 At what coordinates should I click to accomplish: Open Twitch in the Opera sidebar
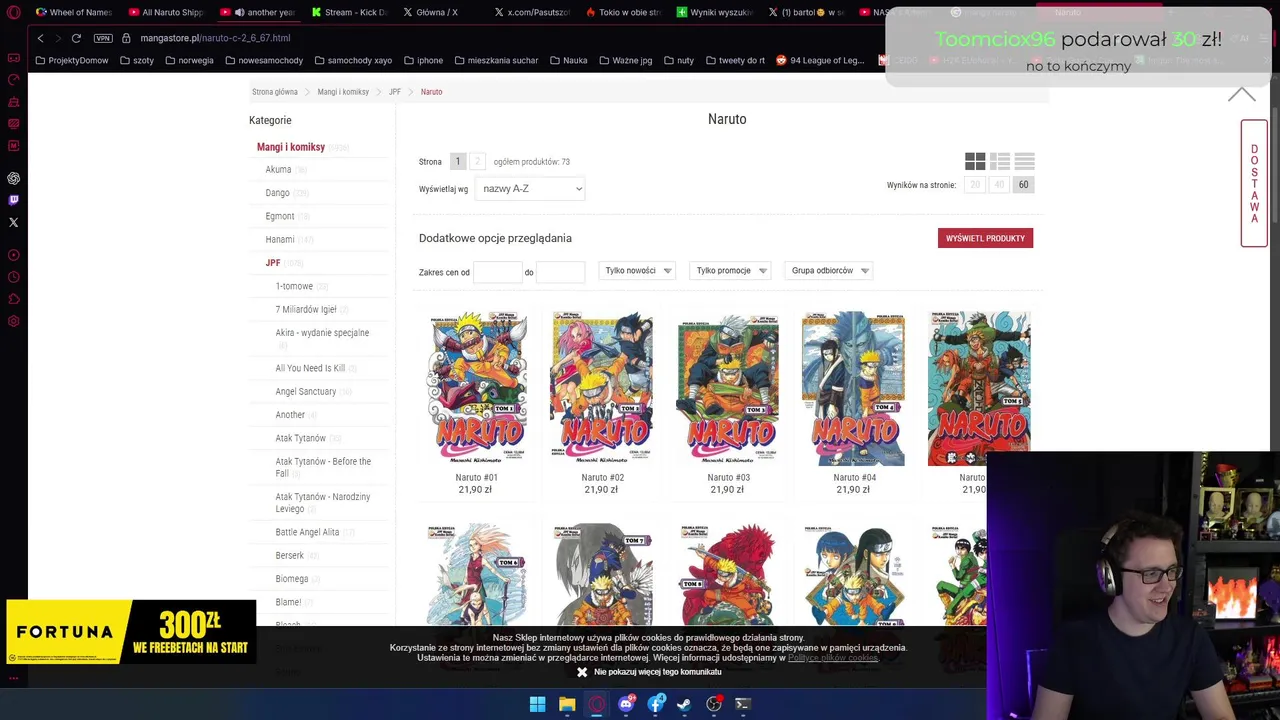point(14,200)
